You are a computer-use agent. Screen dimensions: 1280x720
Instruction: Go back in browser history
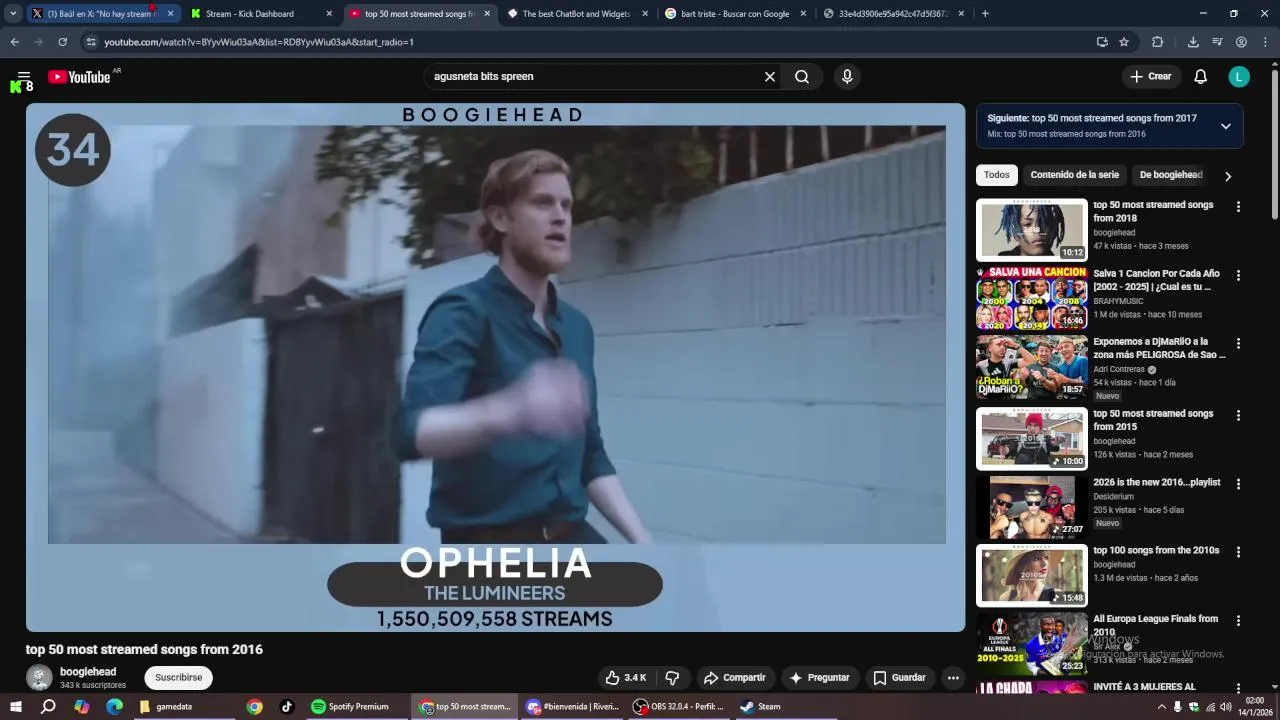click(x=14, y=42)
